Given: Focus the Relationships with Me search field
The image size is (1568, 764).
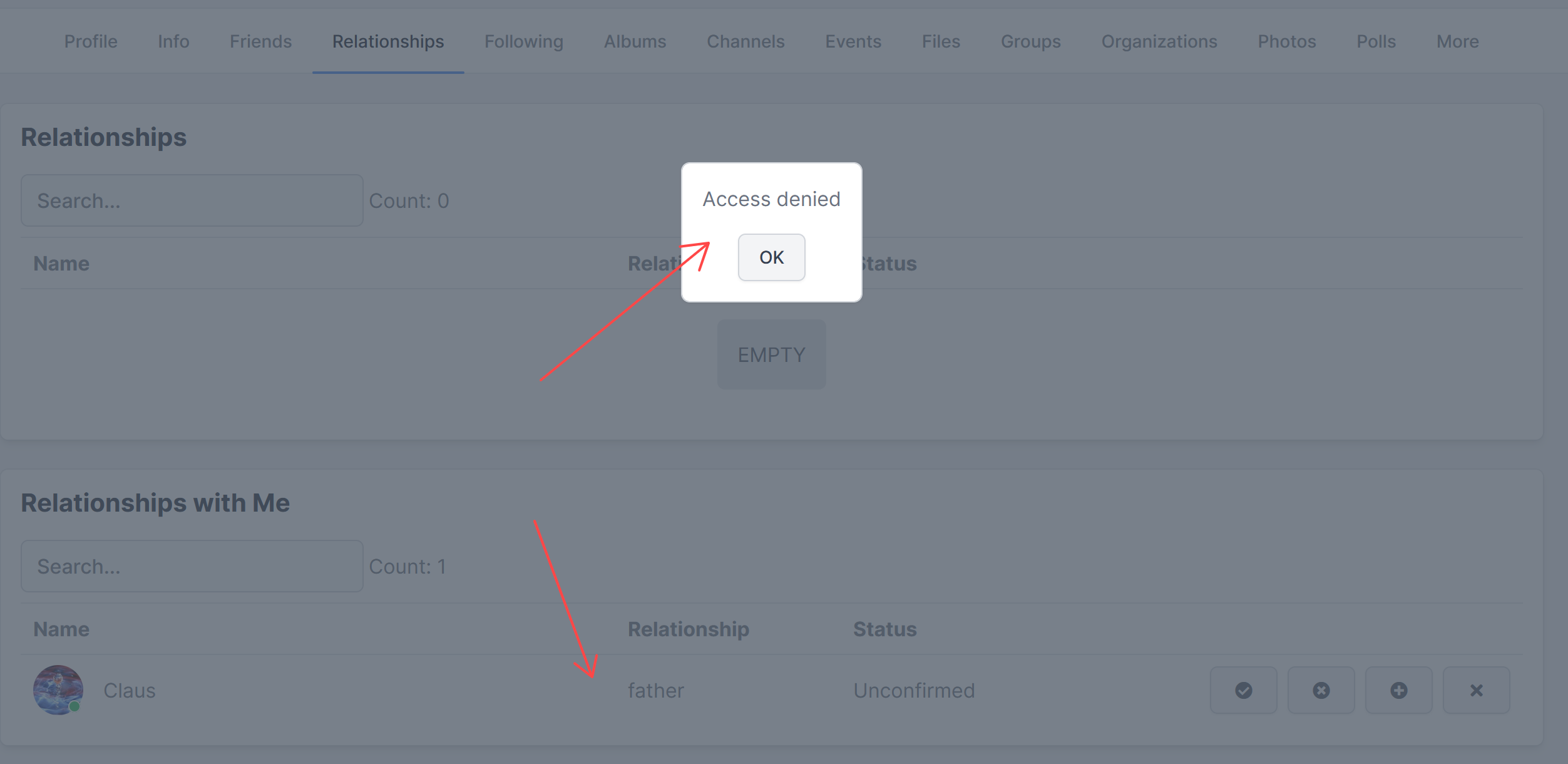Looking at the screenshot, I should (192, 566).
